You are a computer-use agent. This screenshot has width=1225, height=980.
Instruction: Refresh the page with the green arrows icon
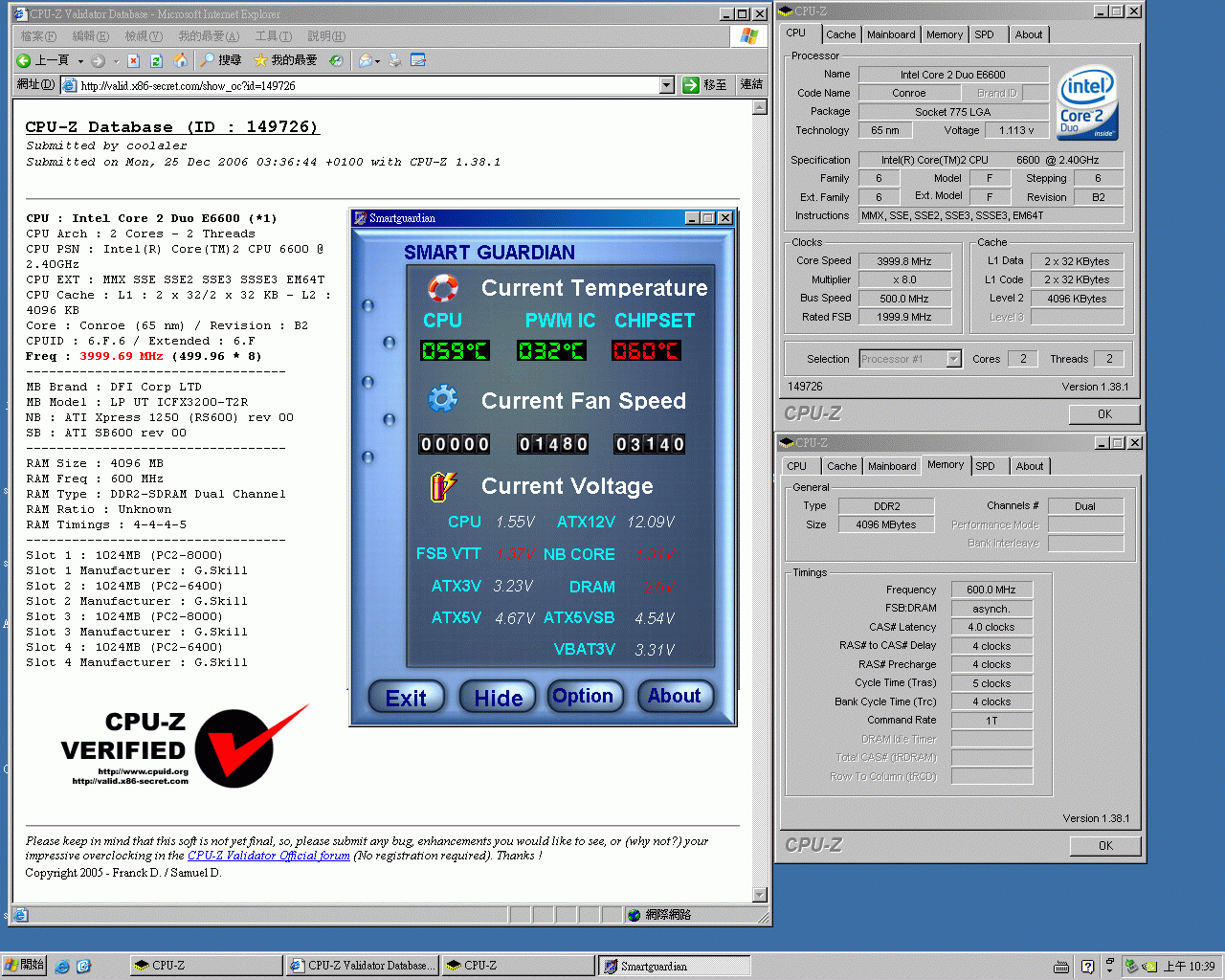click(x=157, y=60)
